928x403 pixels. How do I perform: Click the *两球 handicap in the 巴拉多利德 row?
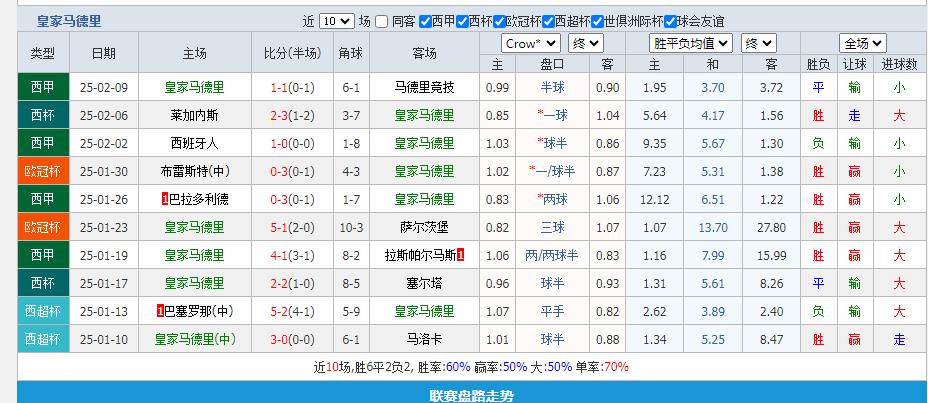point(552,199)
